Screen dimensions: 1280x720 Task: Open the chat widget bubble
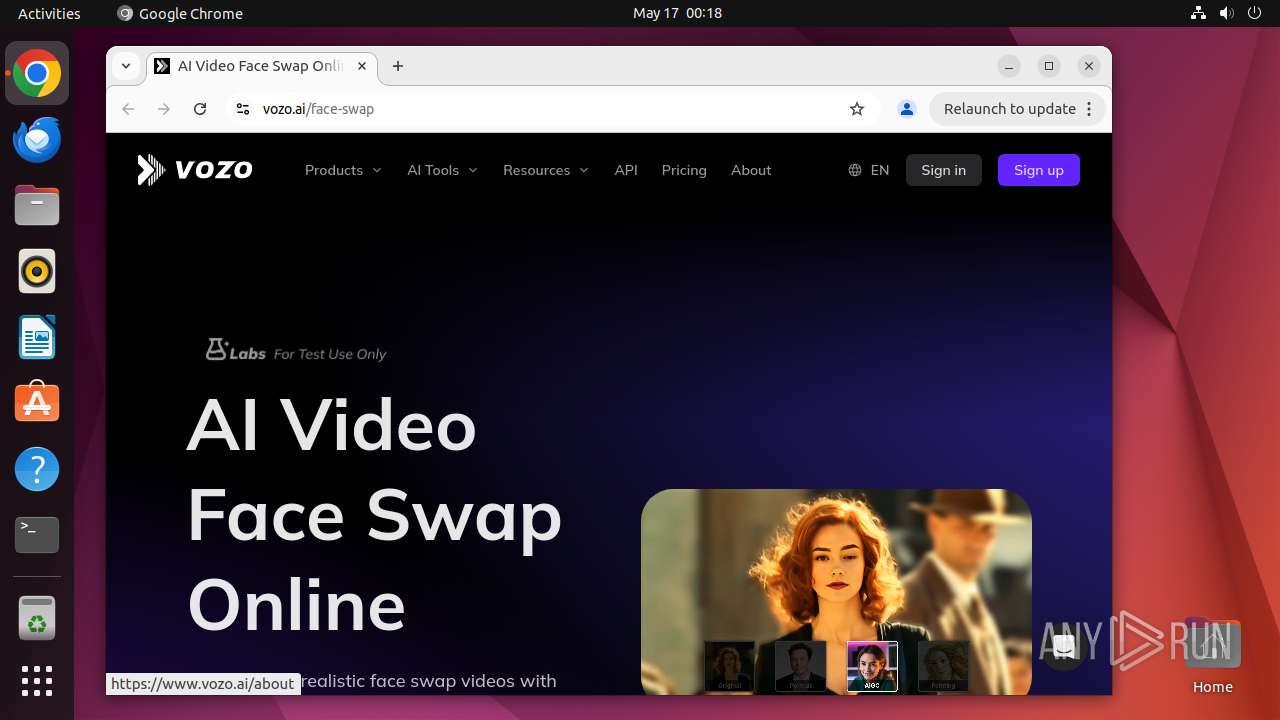1064,647
